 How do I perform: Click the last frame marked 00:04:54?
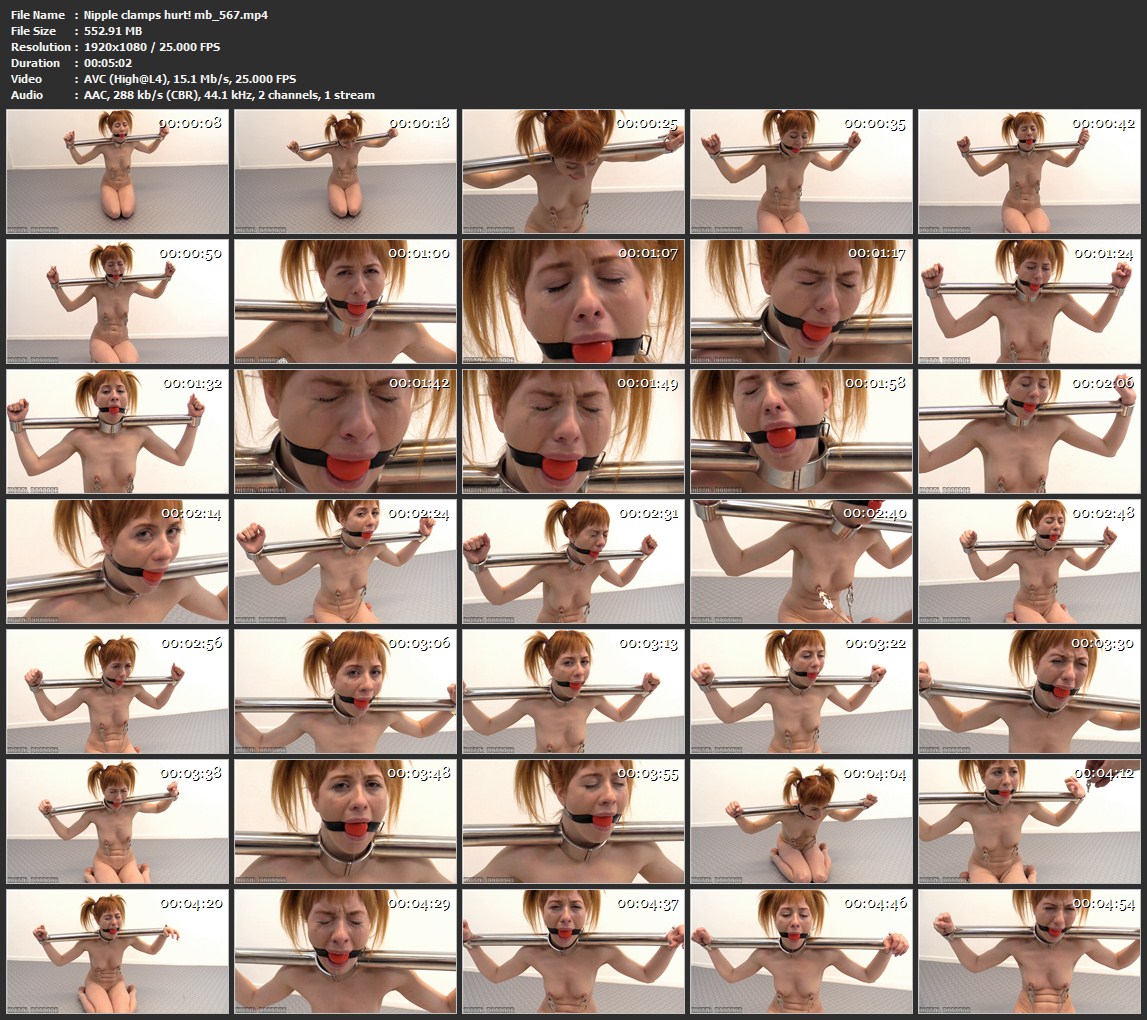click(1029, 952)
